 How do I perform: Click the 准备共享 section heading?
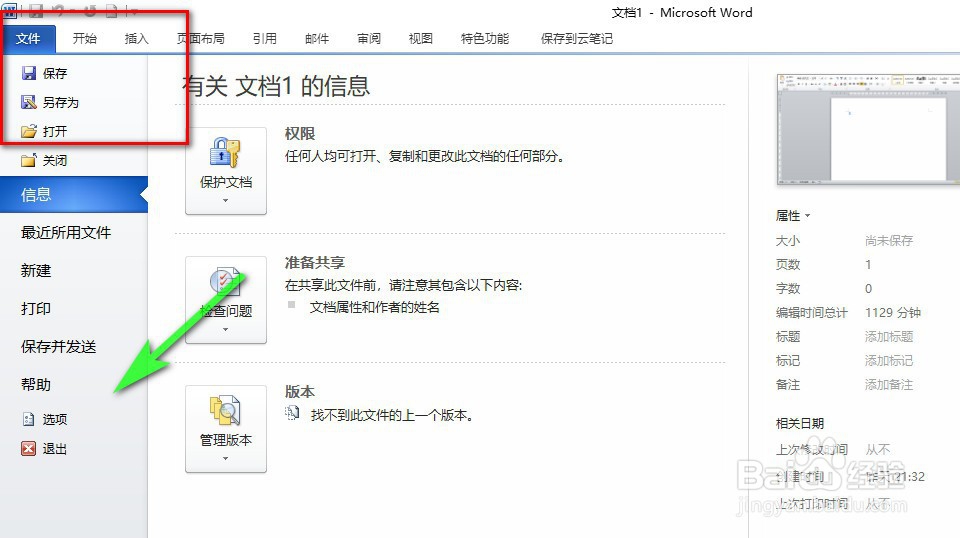tap(315, 263)
